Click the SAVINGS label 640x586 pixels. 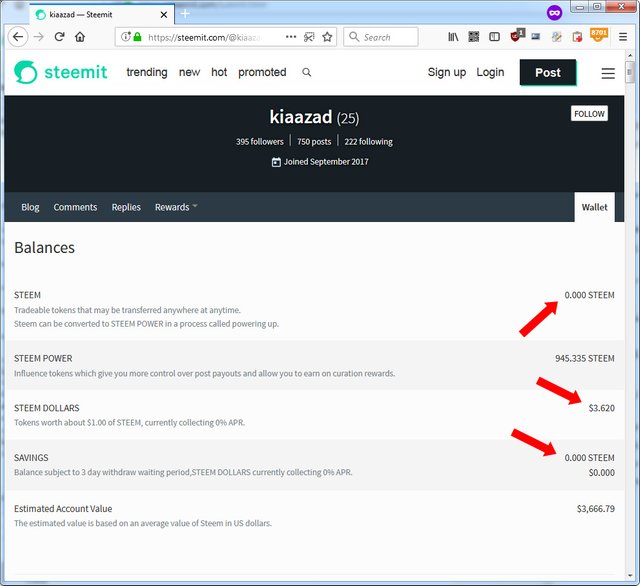tap(31, 458)
